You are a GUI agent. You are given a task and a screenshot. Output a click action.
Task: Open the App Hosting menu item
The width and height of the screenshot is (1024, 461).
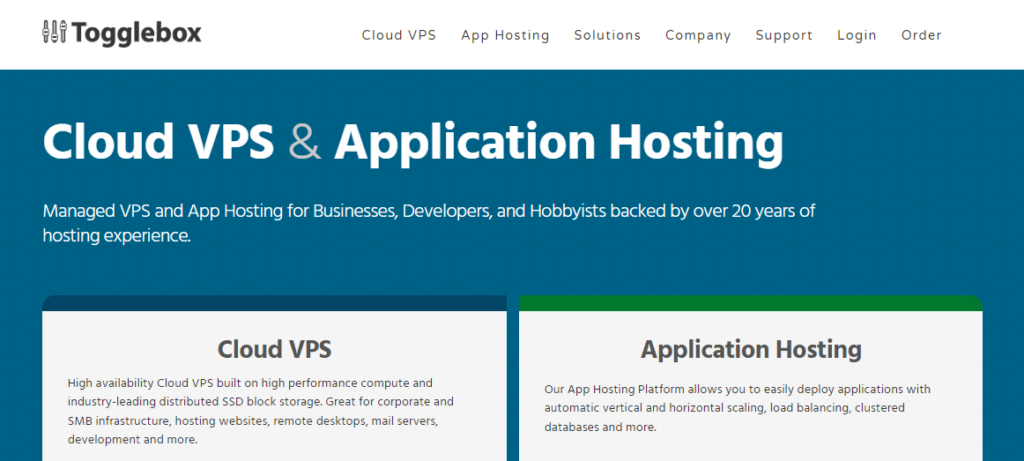pos(505,35)
